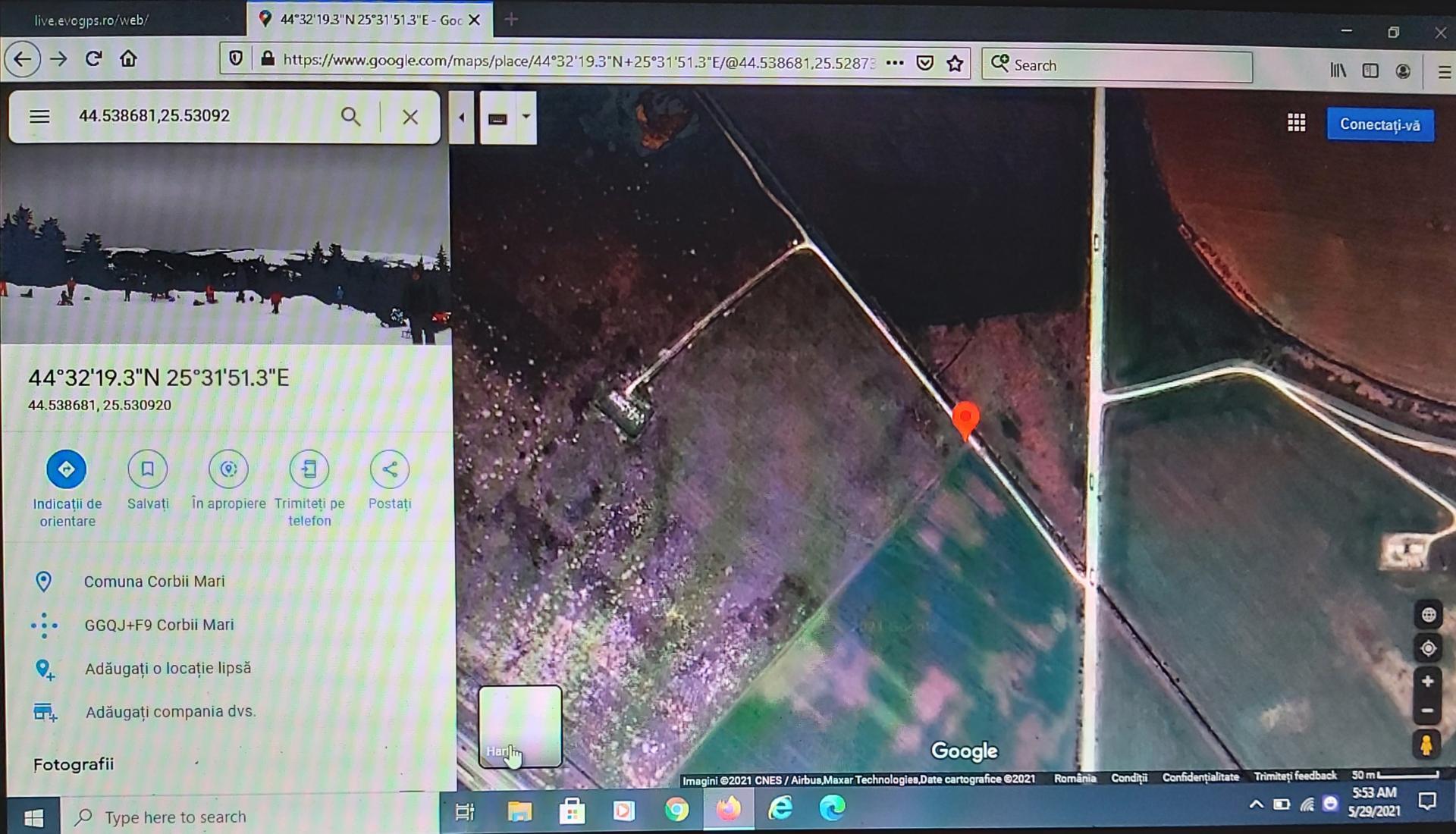Click the magnifier search icon in Maps
Screen dimensions: 1456x834
click(350, 117)
